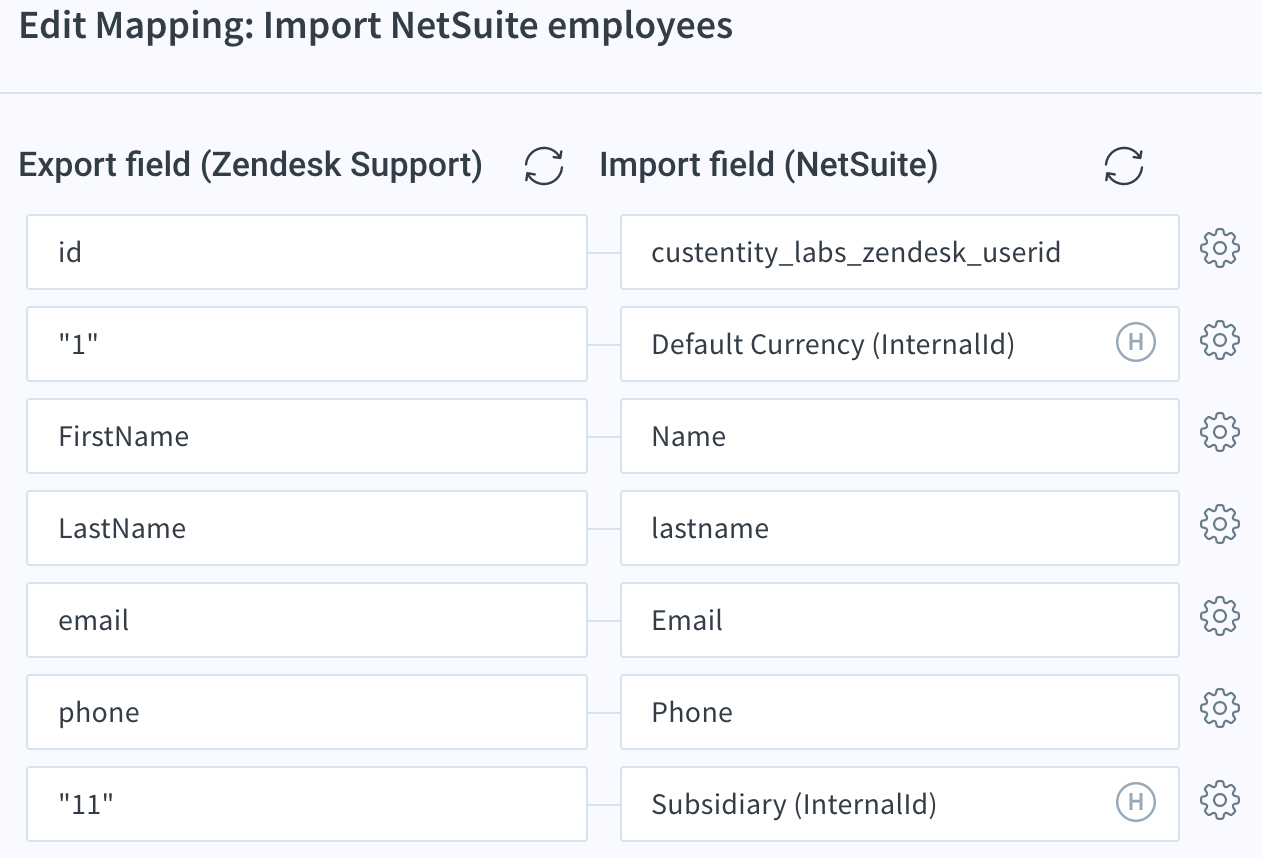Open settings gear for Default Currency mapping

coord(1220,341)
